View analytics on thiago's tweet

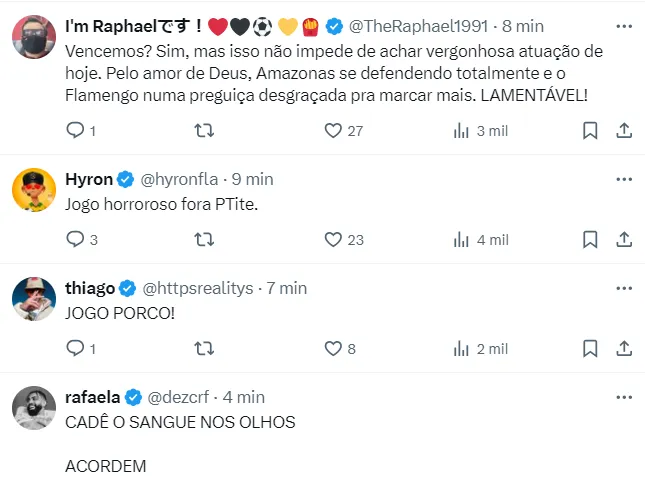(462, 348)
